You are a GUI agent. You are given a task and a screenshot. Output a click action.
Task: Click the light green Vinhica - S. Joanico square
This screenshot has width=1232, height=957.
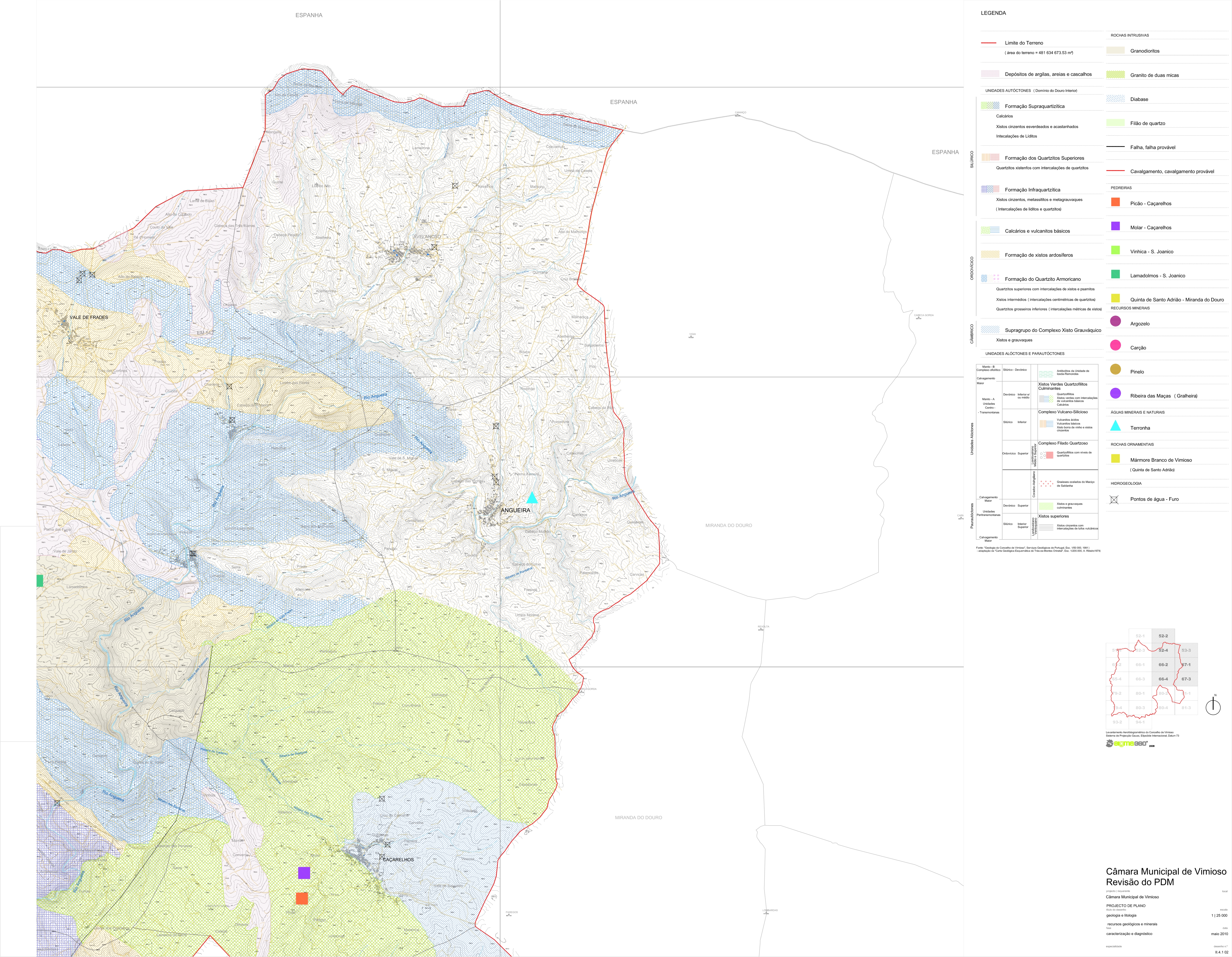pos(1115,250)
